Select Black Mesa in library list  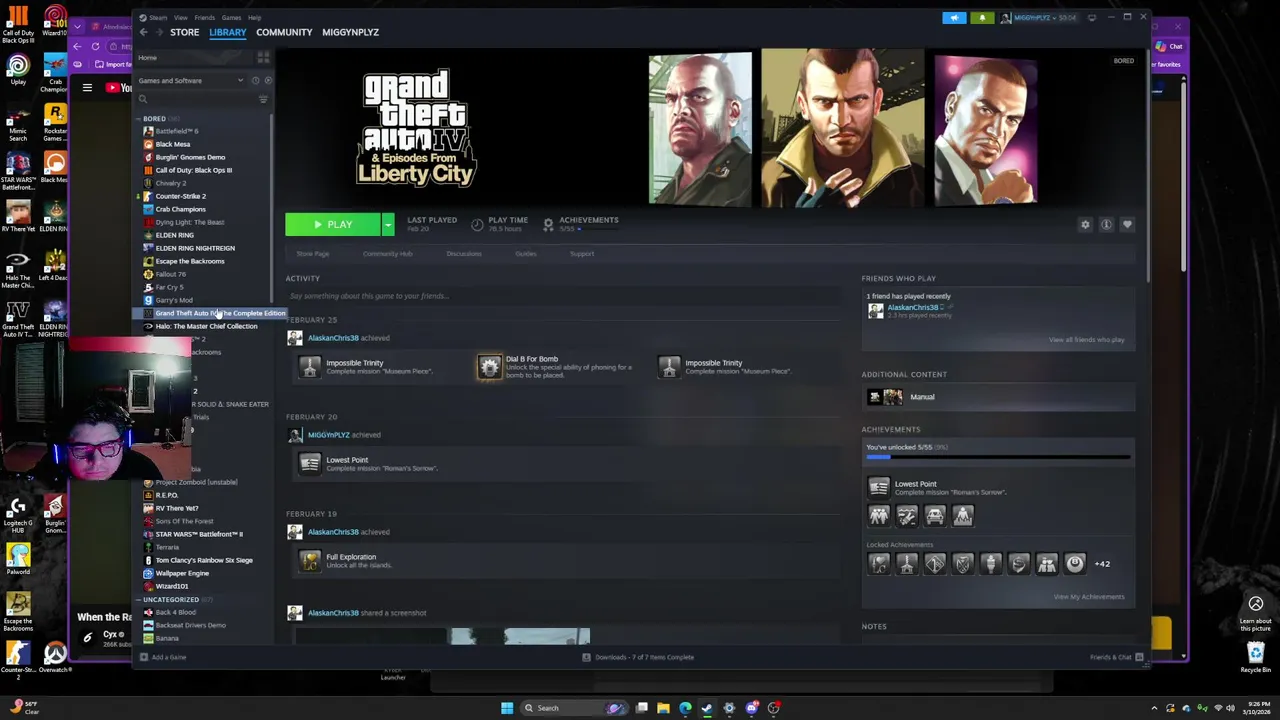tap(173, 144)
